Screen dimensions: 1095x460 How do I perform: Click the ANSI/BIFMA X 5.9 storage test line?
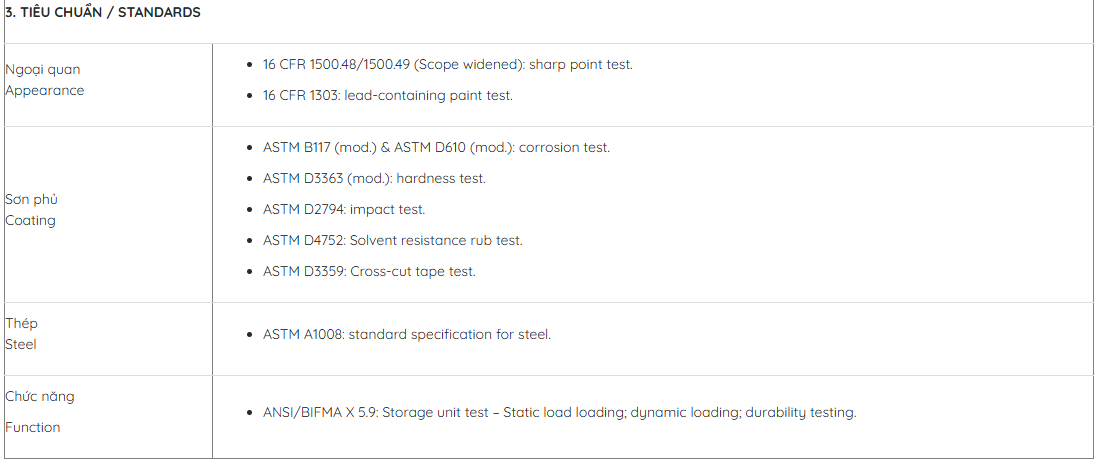tap(559, 413)
